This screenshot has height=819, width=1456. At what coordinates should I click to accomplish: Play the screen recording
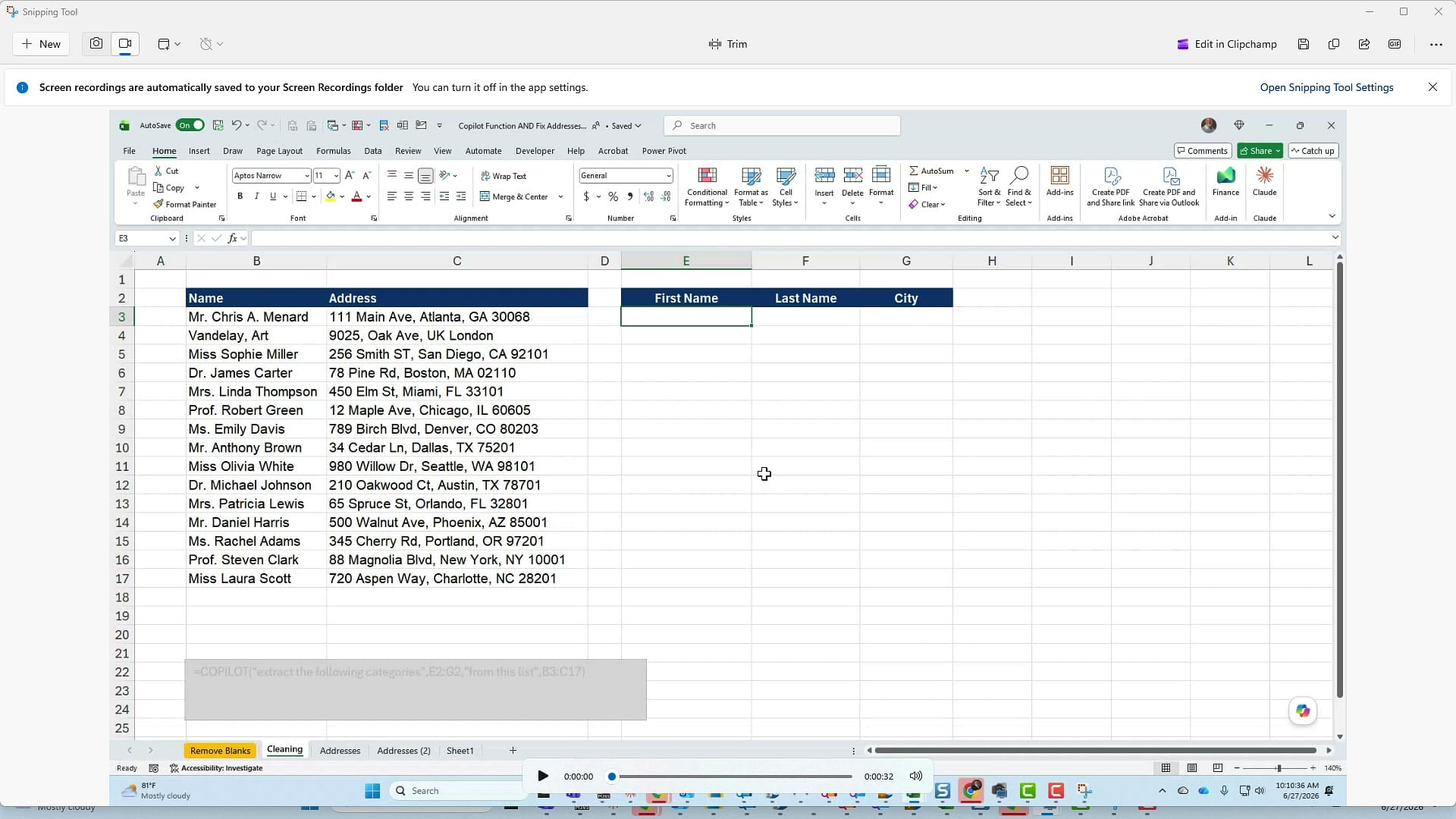543,776
